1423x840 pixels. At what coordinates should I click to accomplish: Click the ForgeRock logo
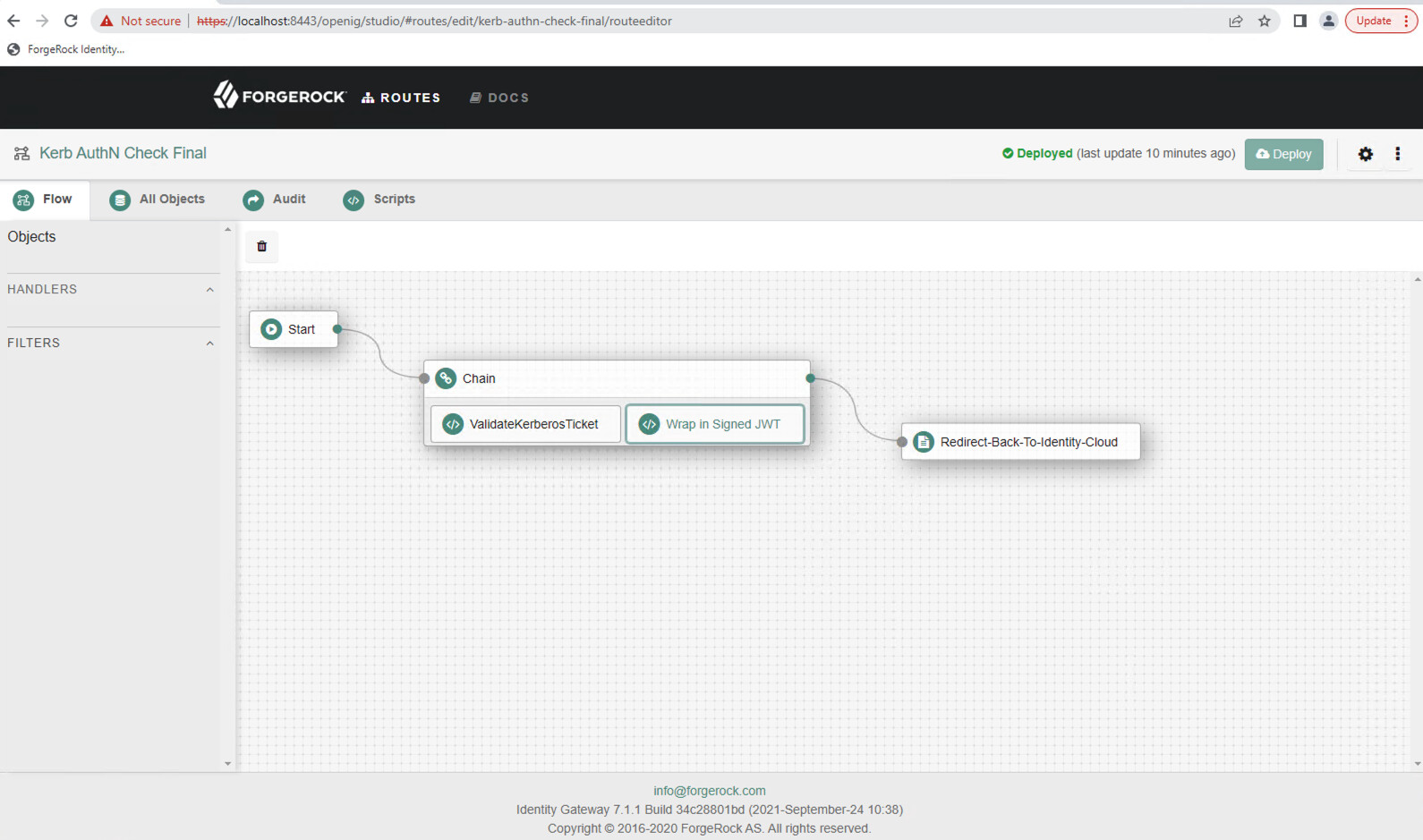point(279,96)
